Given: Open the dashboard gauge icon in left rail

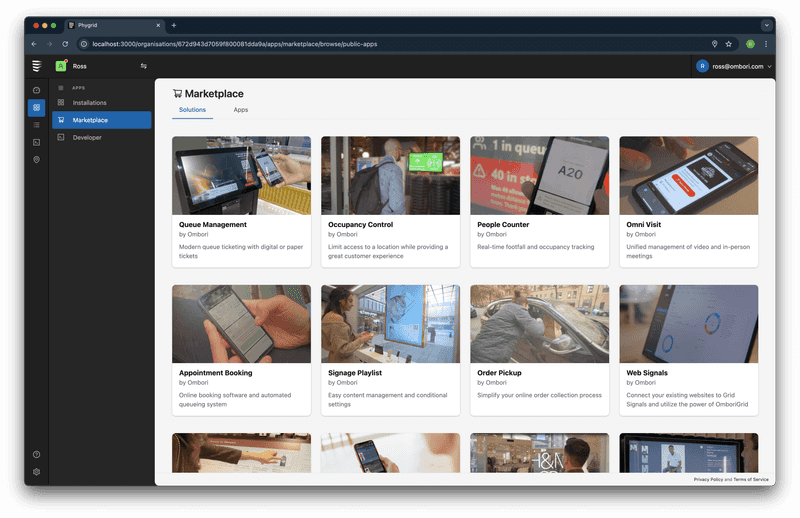Looking at the screenshot, I should click(36, 90).
